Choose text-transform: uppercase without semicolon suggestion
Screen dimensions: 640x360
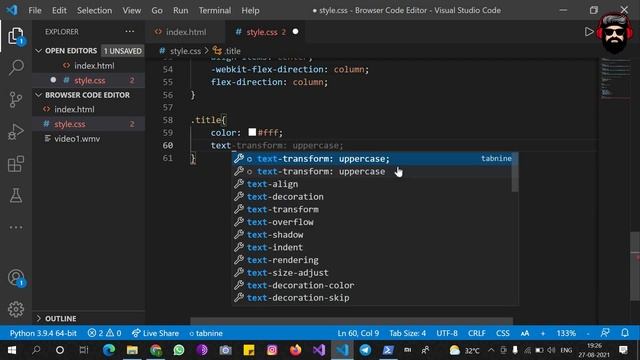(x=372, y=171)
